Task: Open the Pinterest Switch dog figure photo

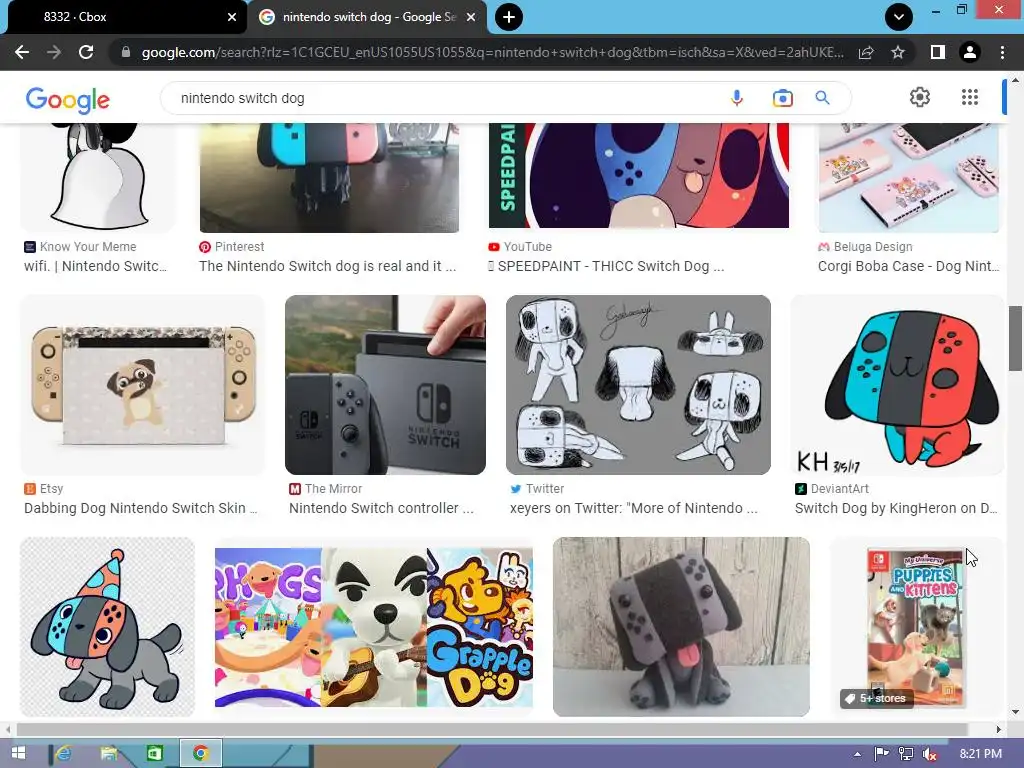Action: coord(329,178)
